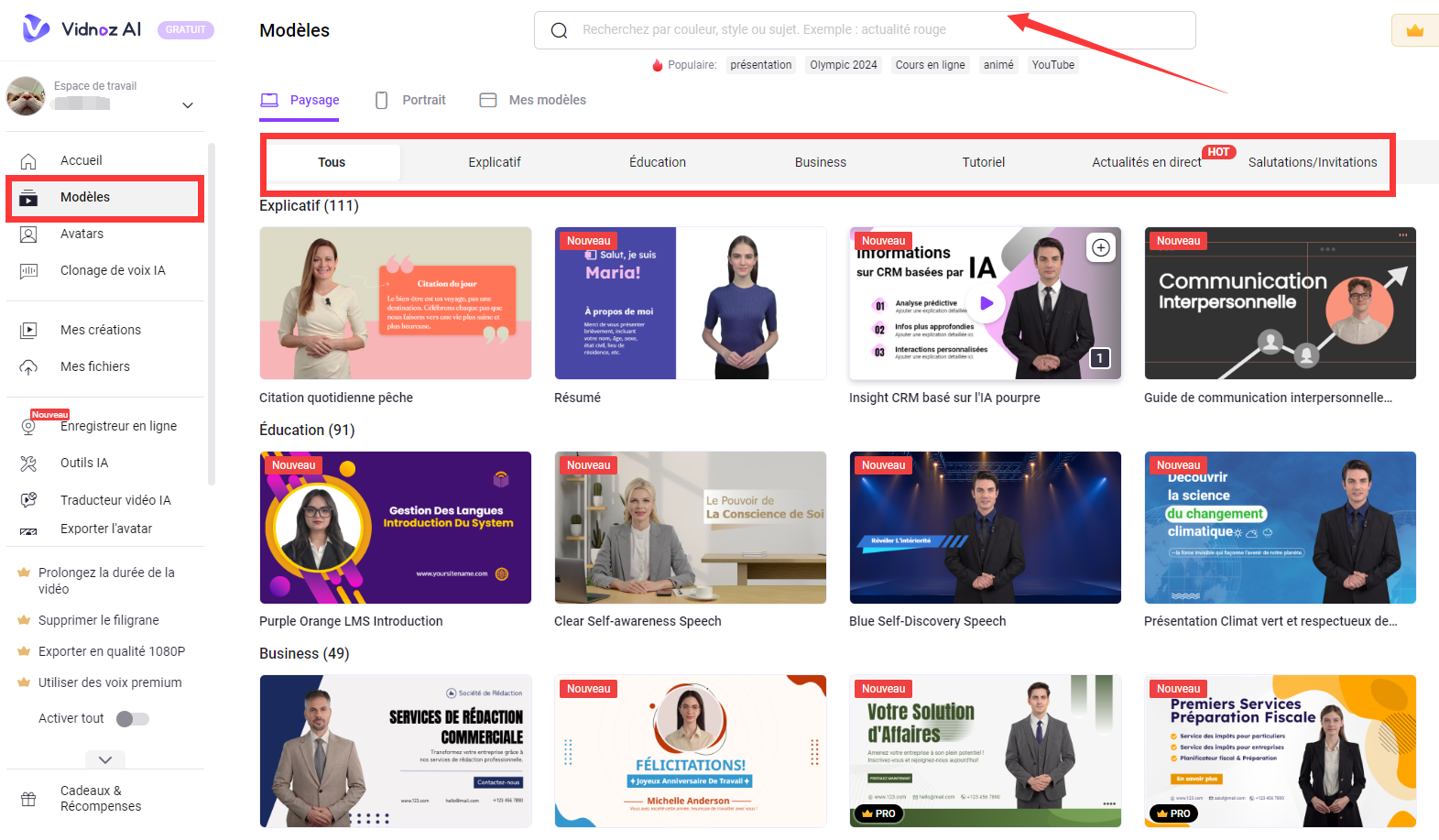Open Exporter l'avatar icon
Image resolution: width=1439 pixels, height=840 pixels.
pos(28,529)
